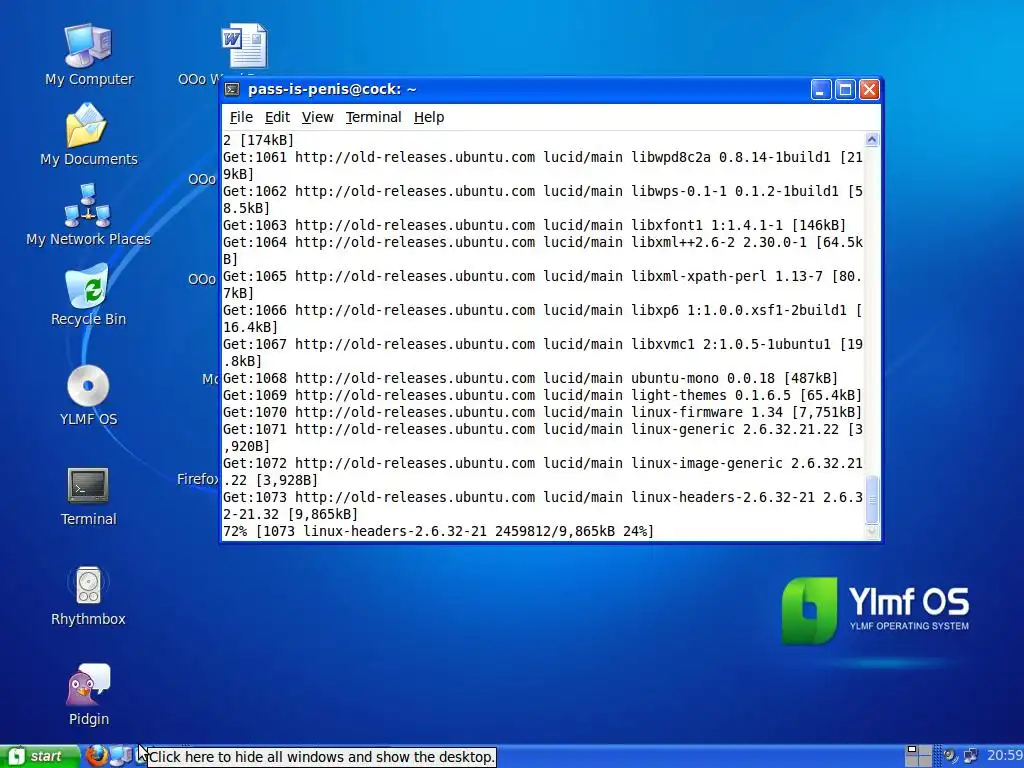
Task: Click the 20:59 clock in the taskbar
Action: (x=1004, y=756)
